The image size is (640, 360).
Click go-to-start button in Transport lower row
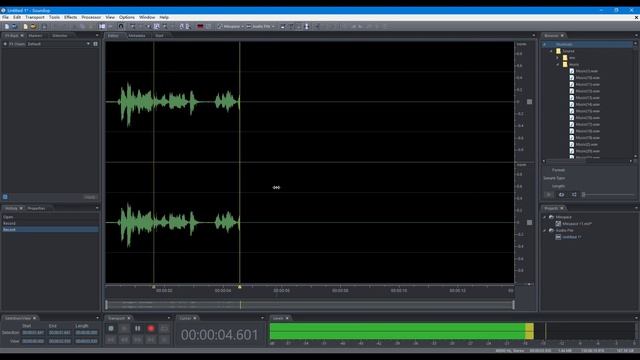pyautogui.click(x=111, y=340)
